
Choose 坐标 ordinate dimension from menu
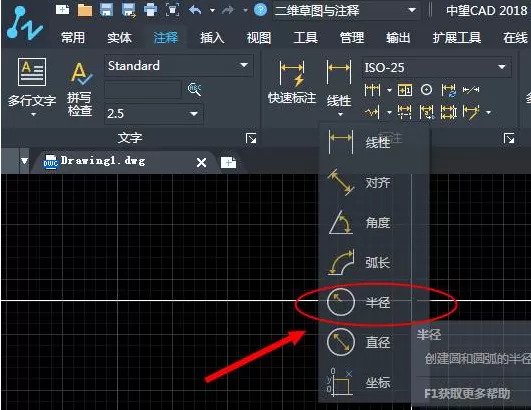tap(364, 382)
